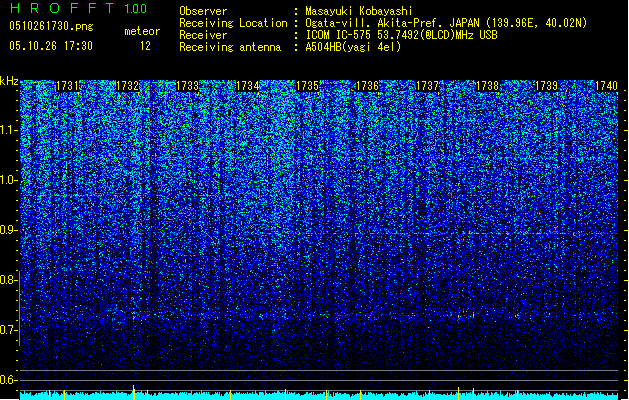Click the 1733 time label
629x400 pixels.
coord(187,86)
